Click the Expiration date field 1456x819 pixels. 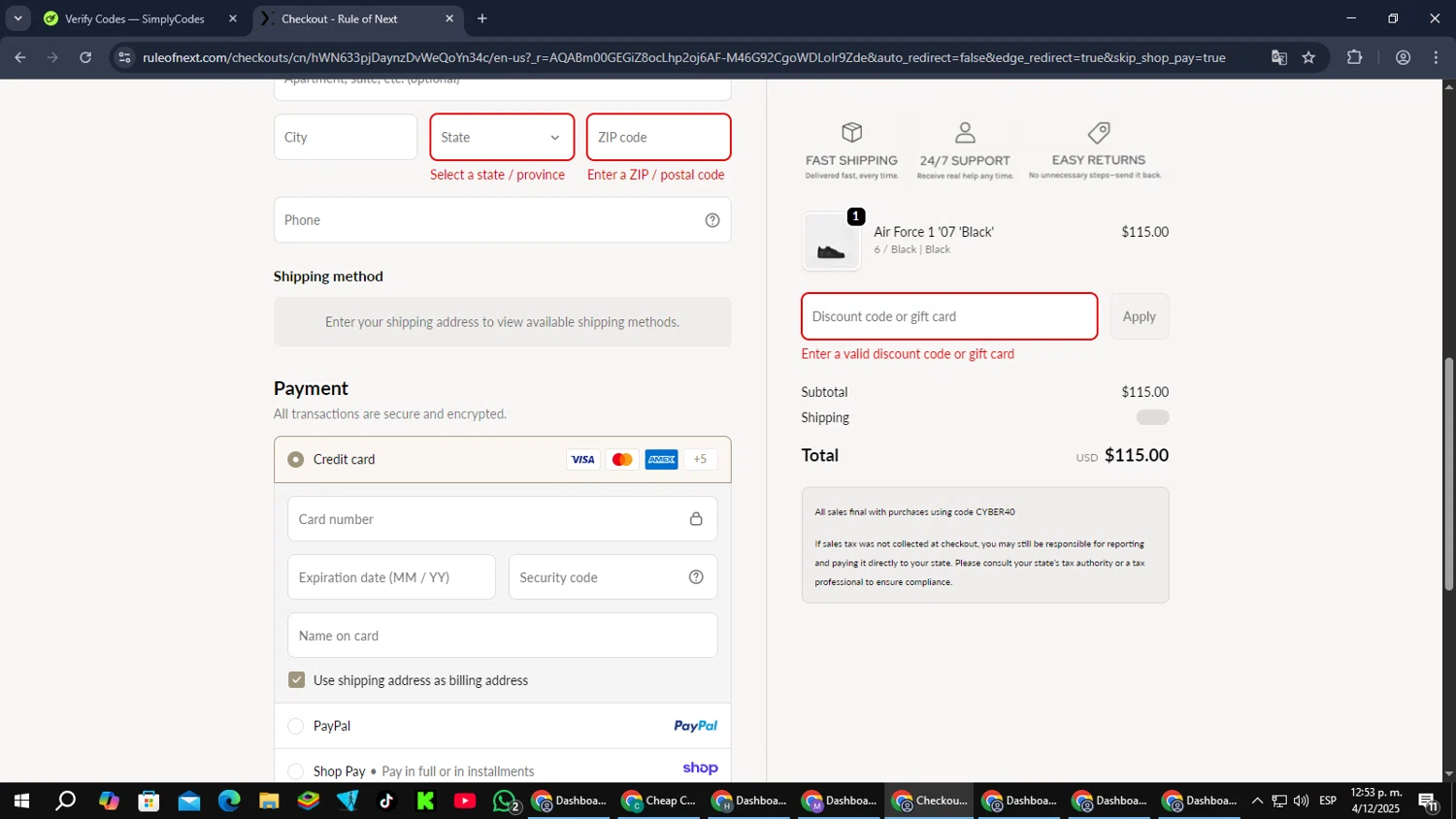coord(391,577)
